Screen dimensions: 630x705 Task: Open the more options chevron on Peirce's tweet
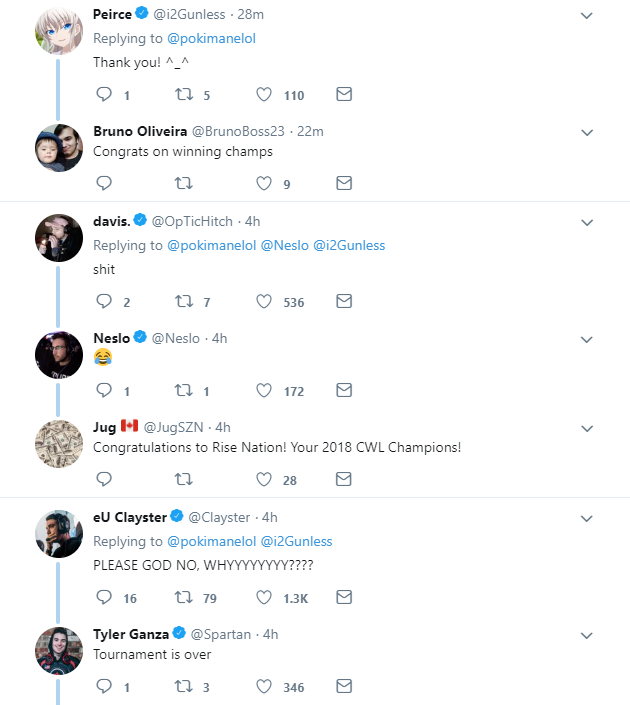[587, 16]
